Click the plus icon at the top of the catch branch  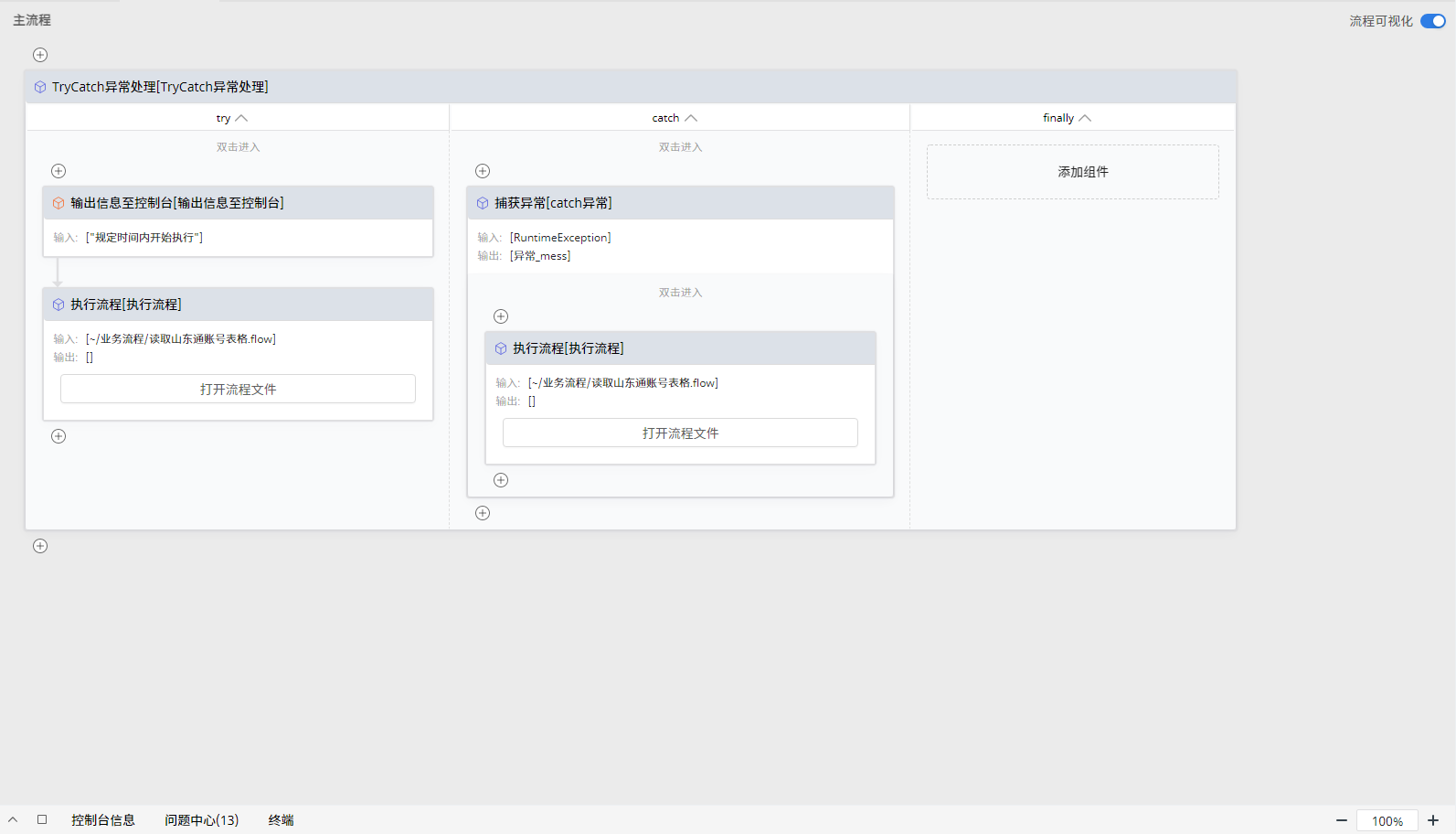[483, 171]
